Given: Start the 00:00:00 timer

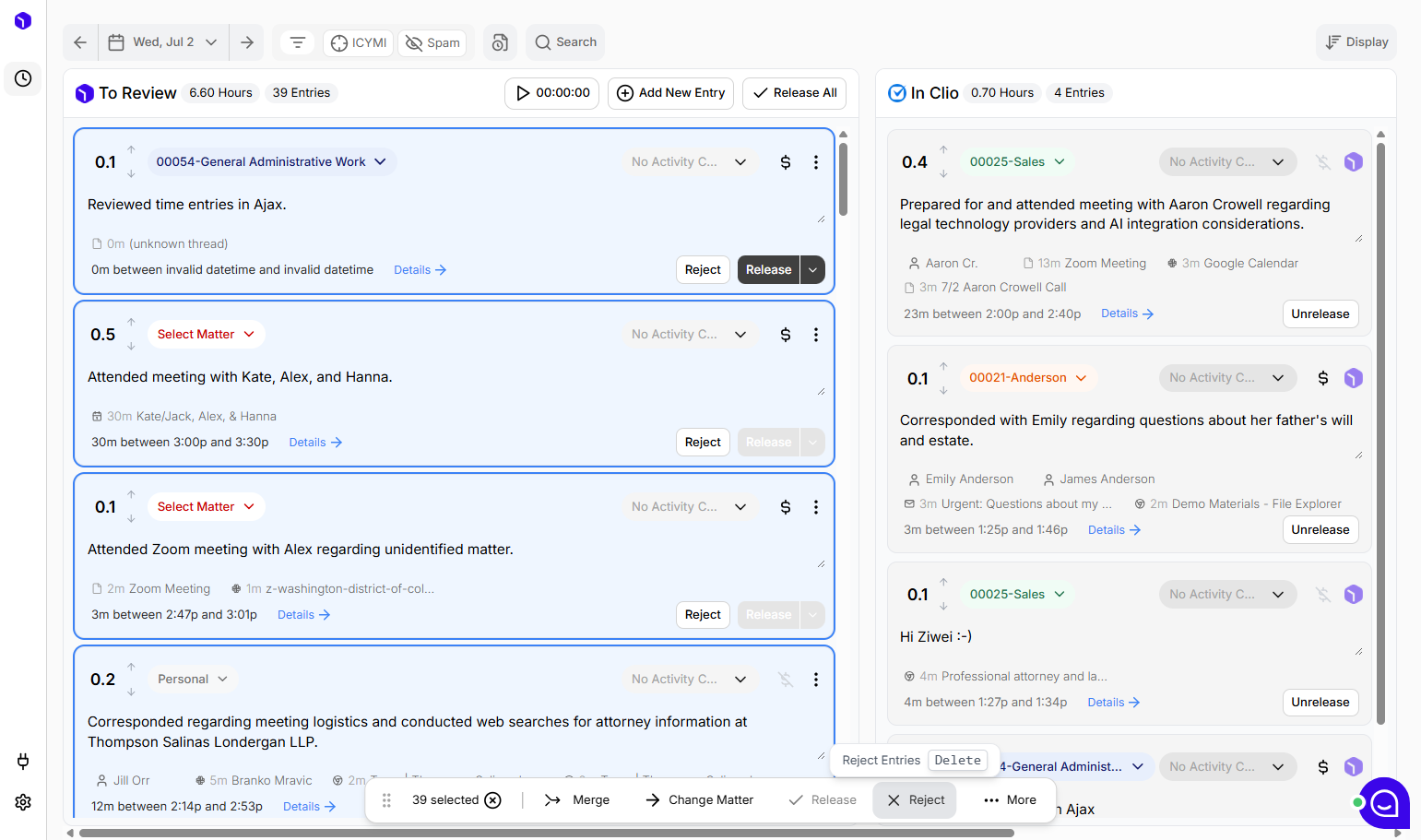Looking at the screenshot, I should tap(552, 93).
